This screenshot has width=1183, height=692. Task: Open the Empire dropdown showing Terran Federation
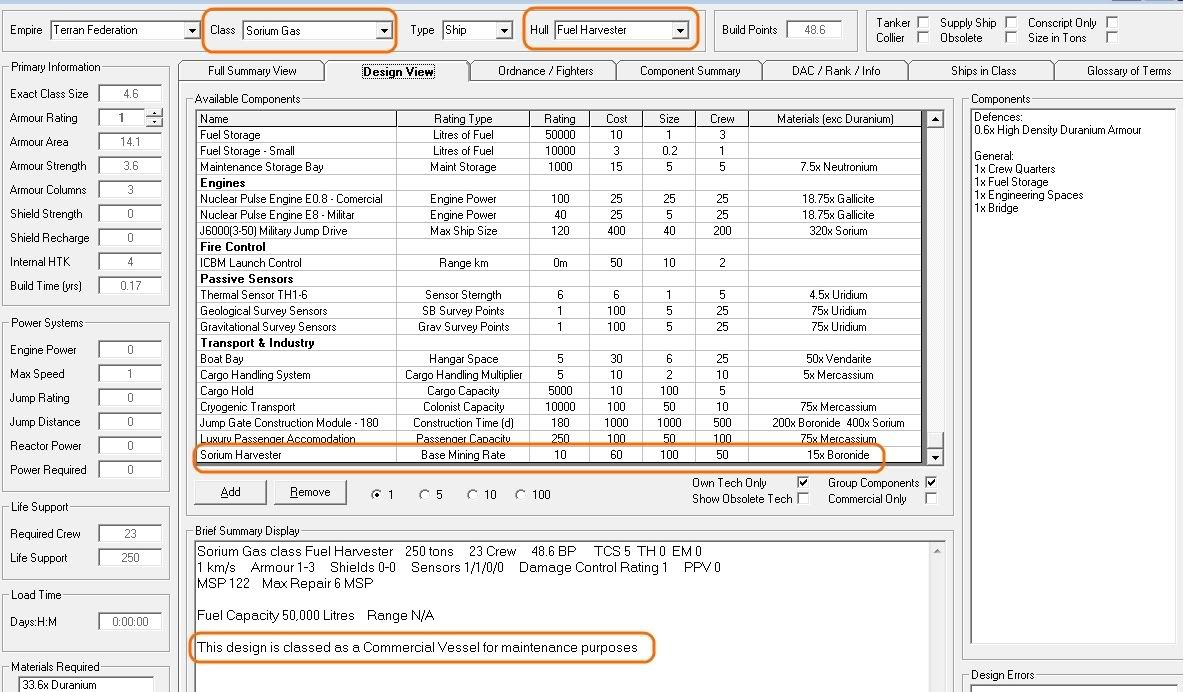point(192,30)
